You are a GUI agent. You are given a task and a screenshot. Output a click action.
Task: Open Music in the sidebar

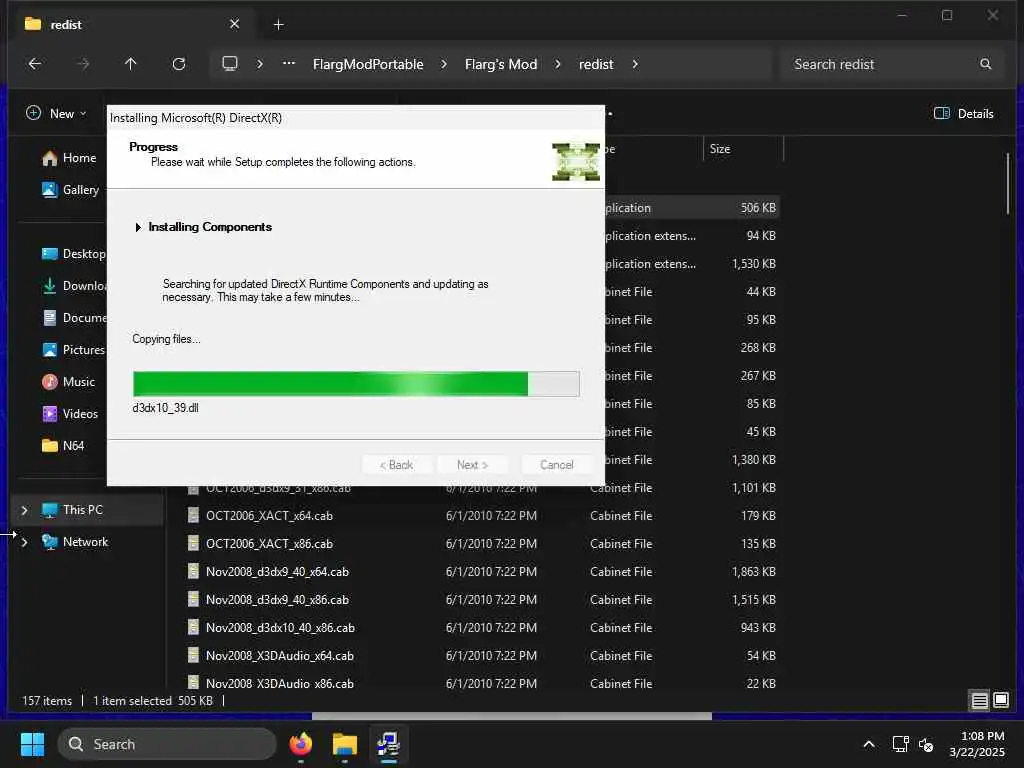[68, 382]
